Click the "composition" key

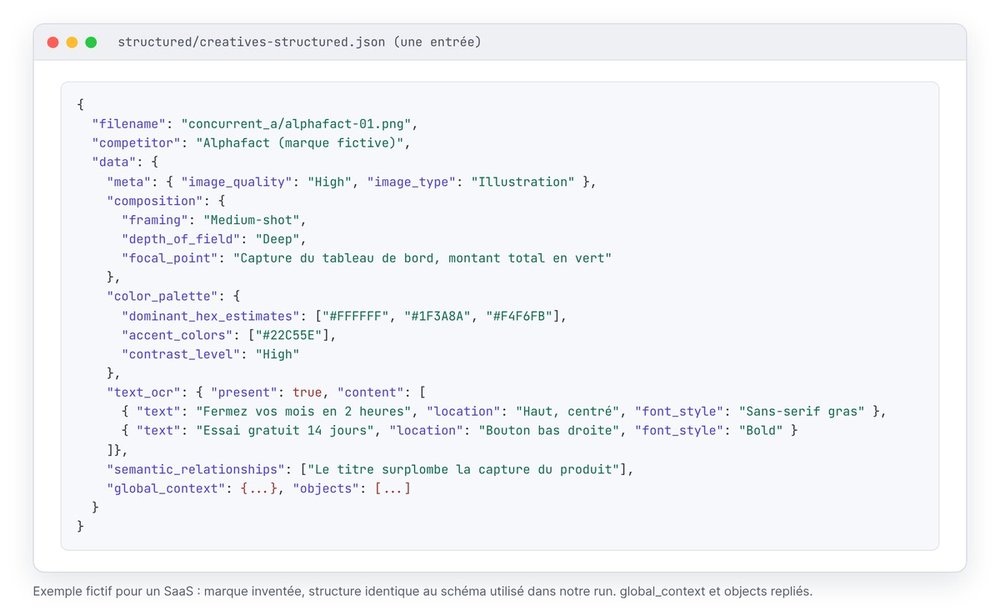click(155, 201)
